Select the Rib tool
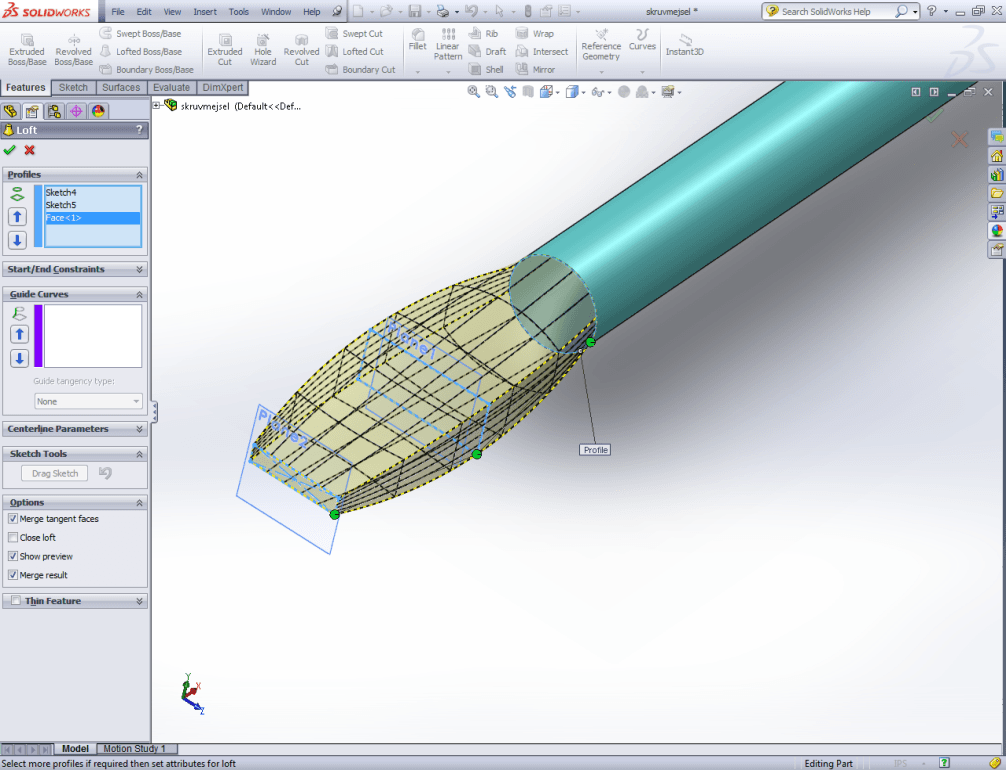Screen dimensions: 1006x770 pyautogui.click(x=483, y=33)
